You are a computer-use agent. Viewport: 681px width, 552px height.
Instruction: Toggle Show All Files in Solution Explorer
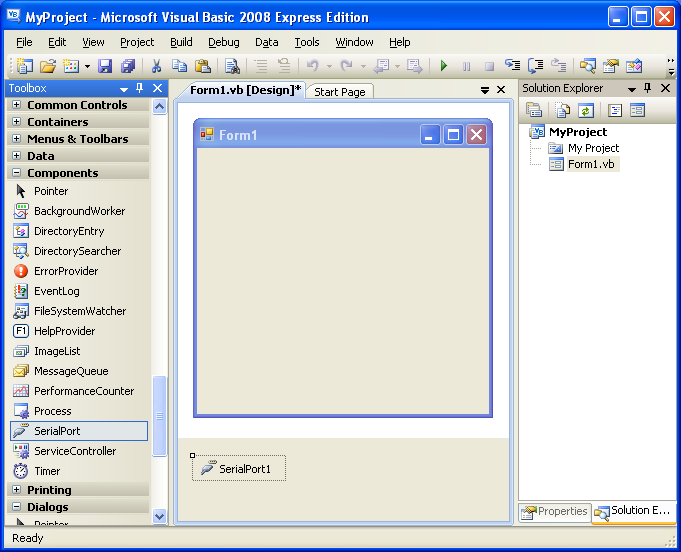562,110
